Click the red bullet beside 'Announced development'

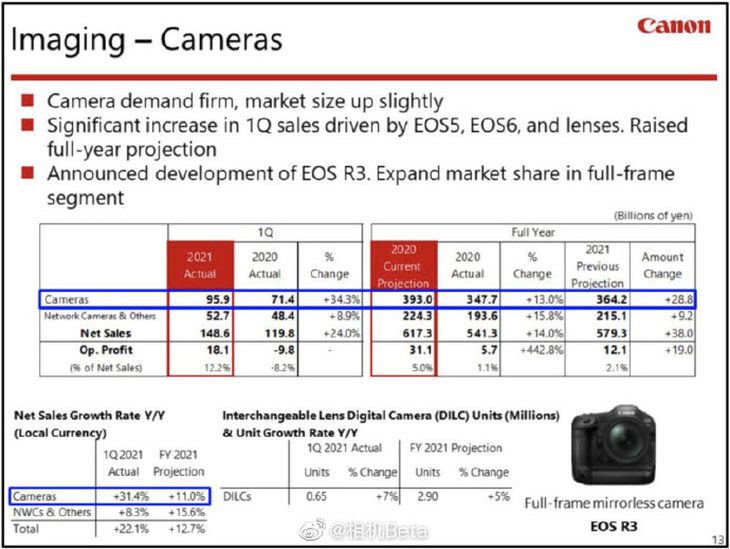[x=28, y=174]
